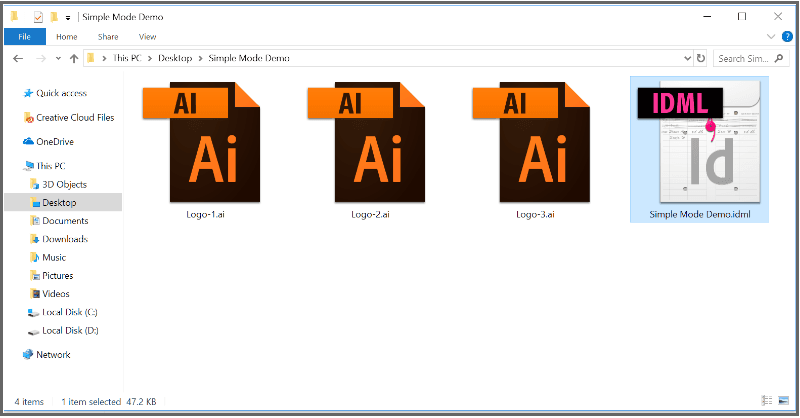Switch to details view layout
The width and height of the screenshot is (800, 418).
[x=767, y=401]
